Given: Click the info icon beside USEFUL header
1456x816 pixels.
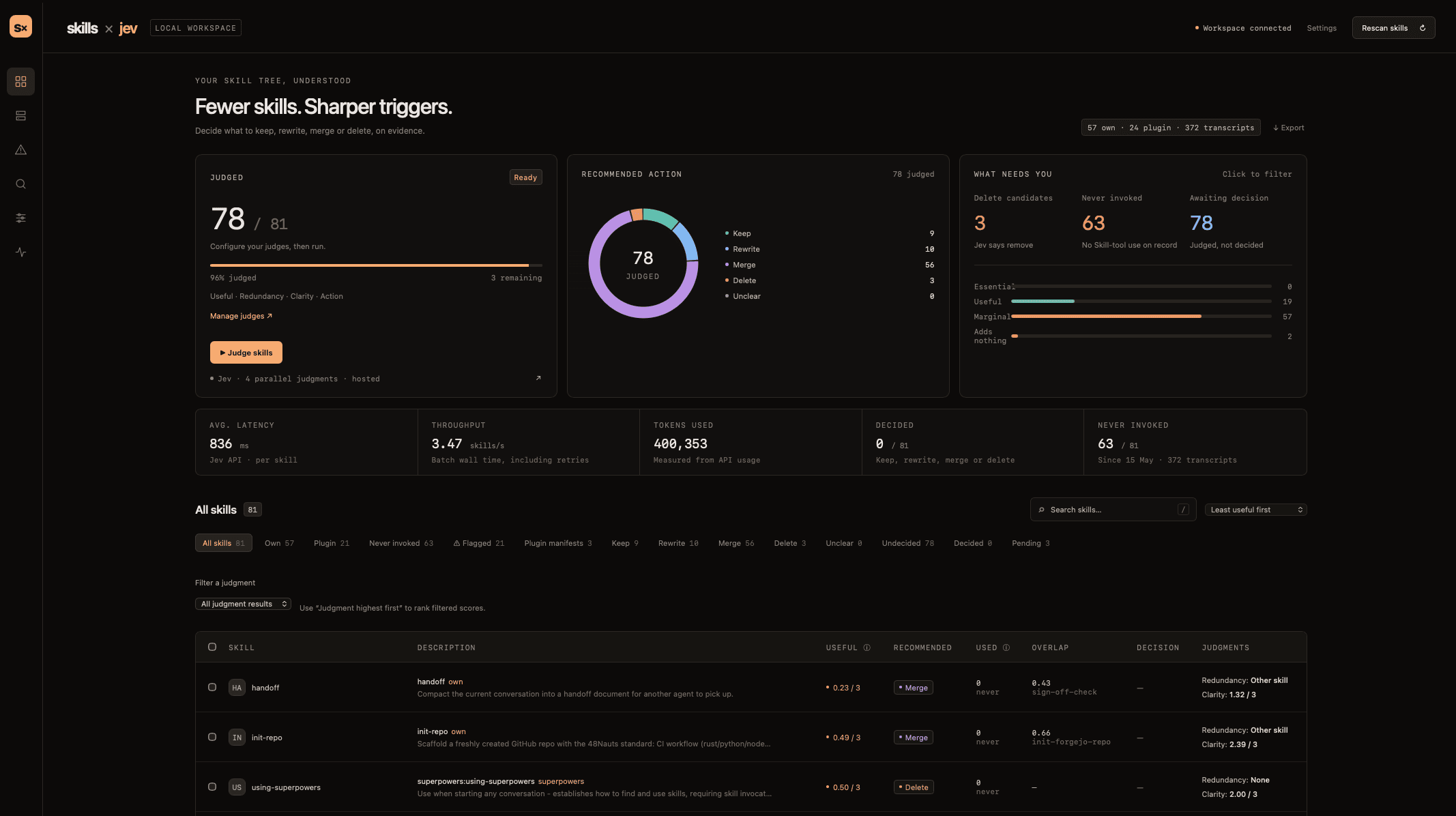Looking at the screenshot, I should click(867, 647).
